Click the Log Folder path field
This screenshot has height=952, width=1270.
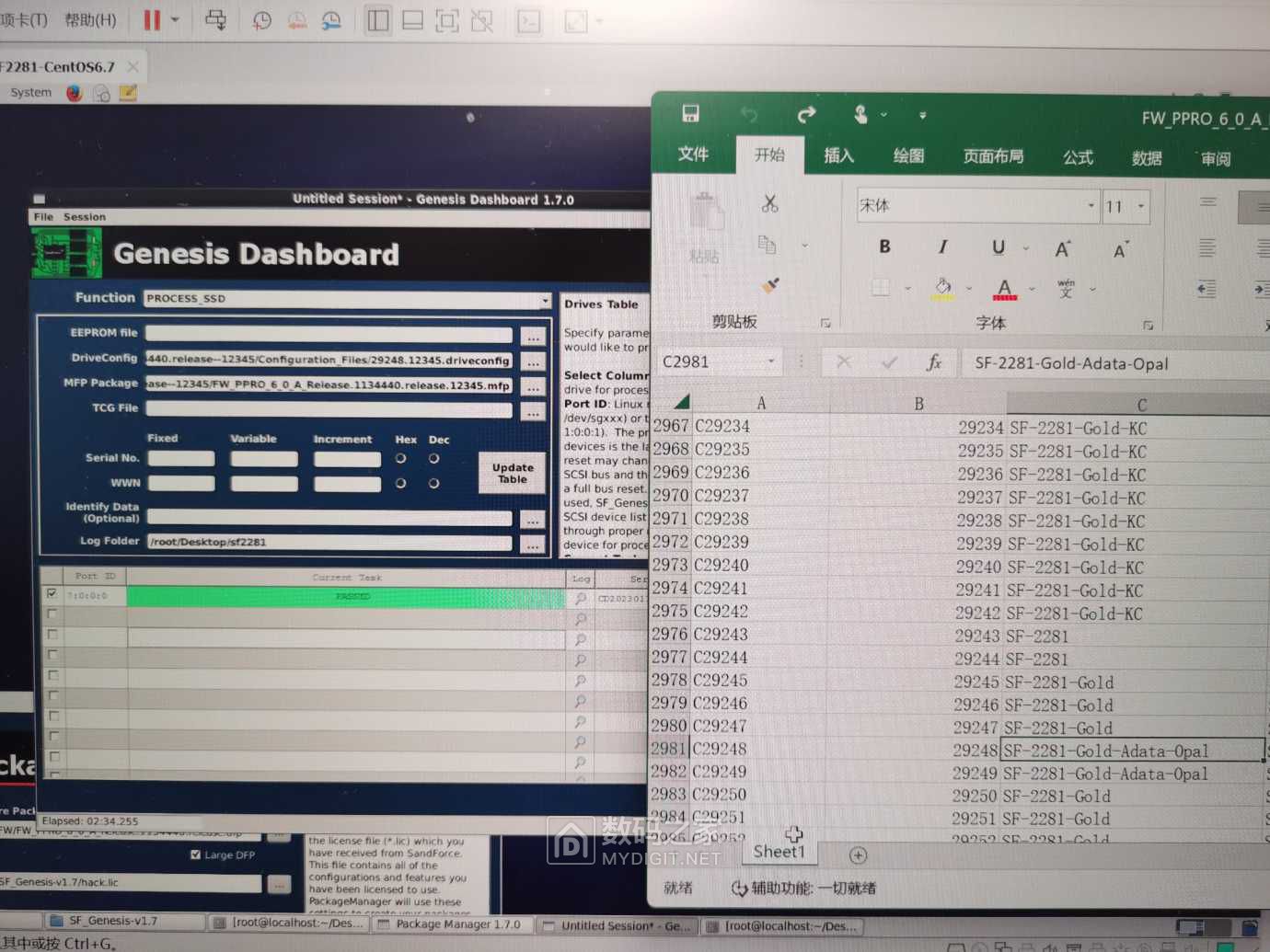click(x=329, y=542)
